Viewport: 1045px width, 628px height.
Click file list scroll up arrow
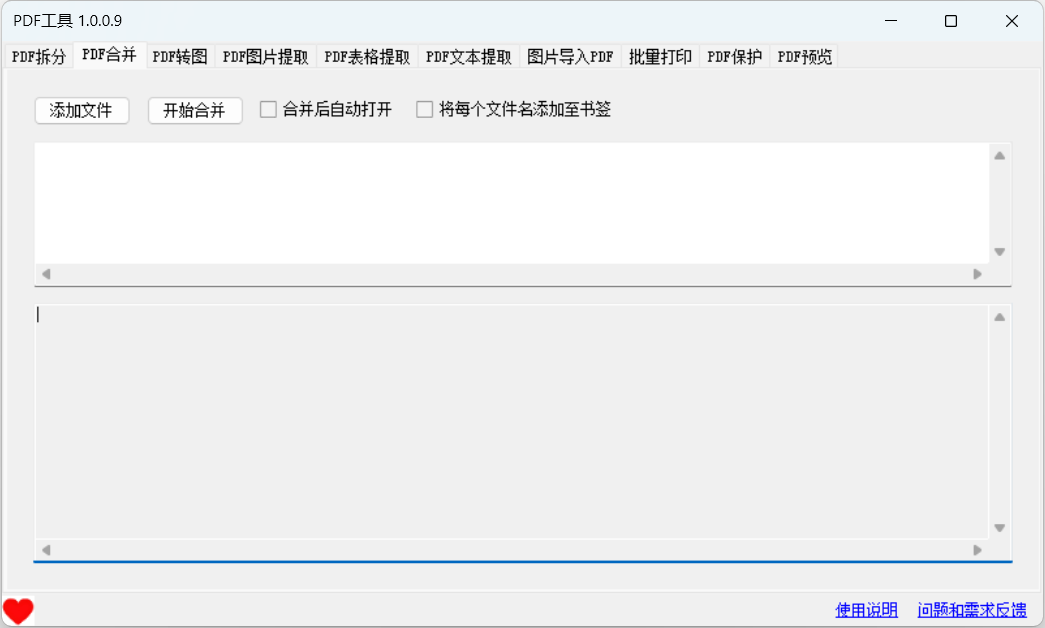[999, 156]
